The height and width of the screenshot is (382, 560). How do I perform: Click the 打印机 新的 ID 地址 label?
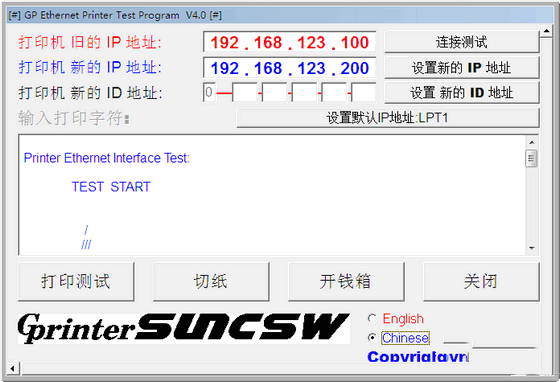[x=90, y=93]
